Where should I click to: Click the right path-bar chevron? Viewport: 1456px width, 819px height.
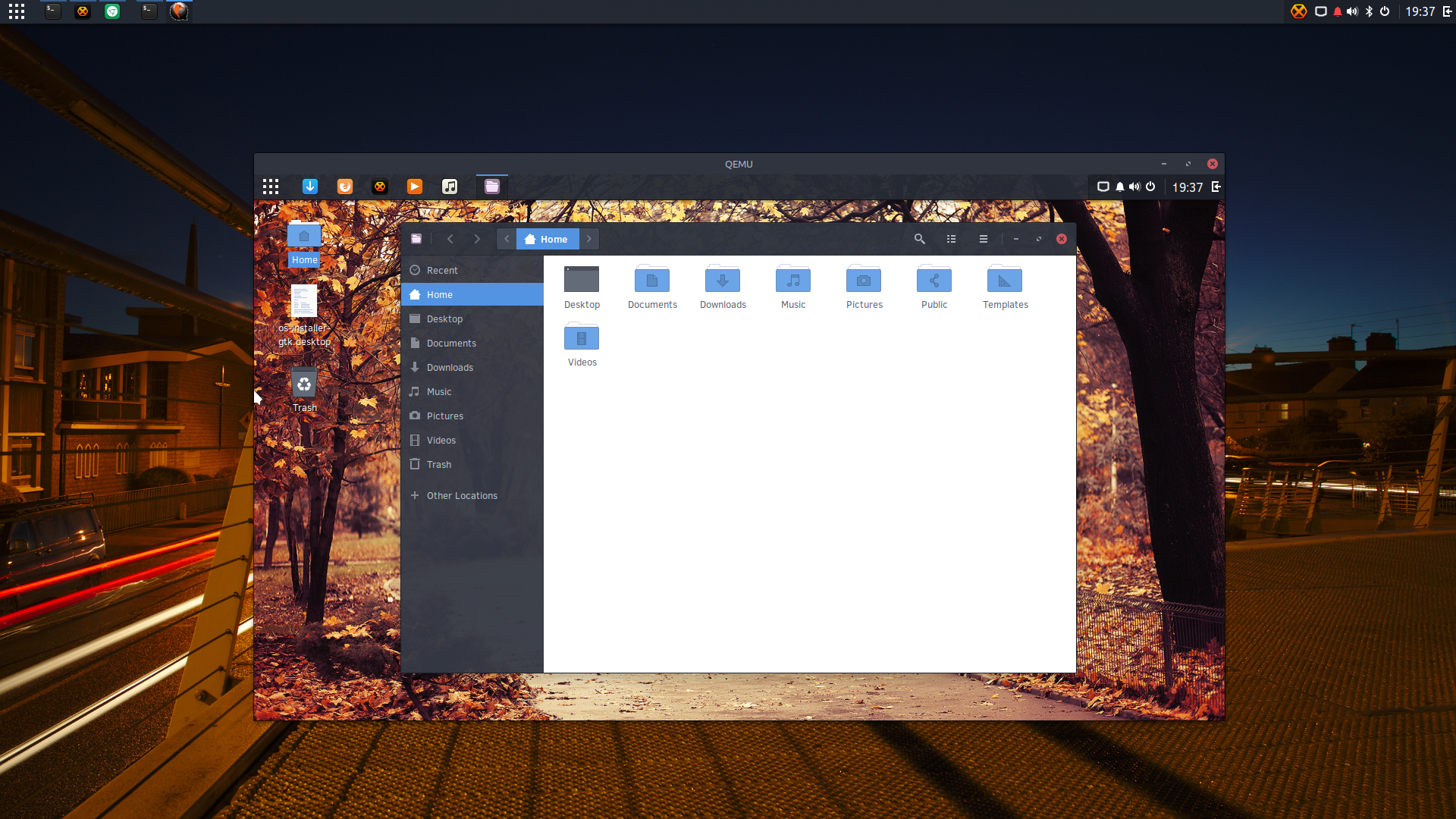click(589, 239)
